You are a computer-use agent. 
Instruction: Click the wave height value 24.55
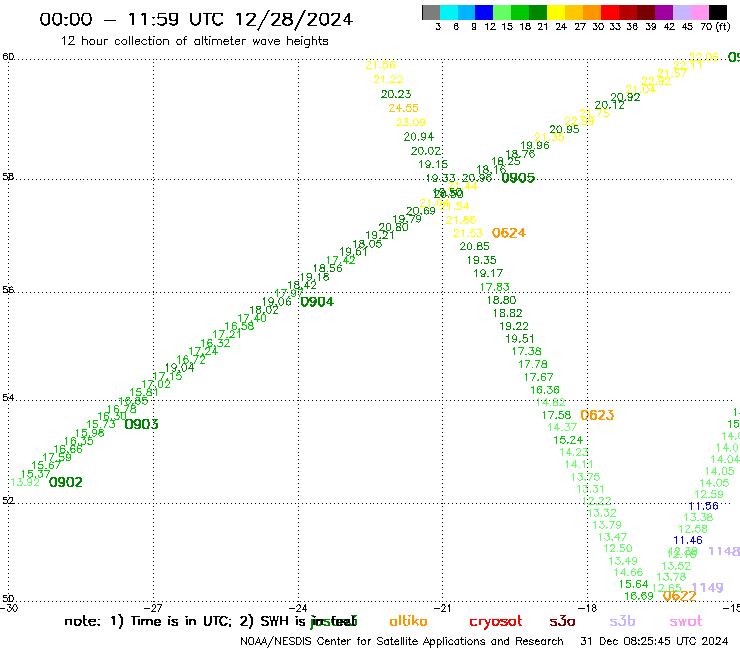coord(404,108)
